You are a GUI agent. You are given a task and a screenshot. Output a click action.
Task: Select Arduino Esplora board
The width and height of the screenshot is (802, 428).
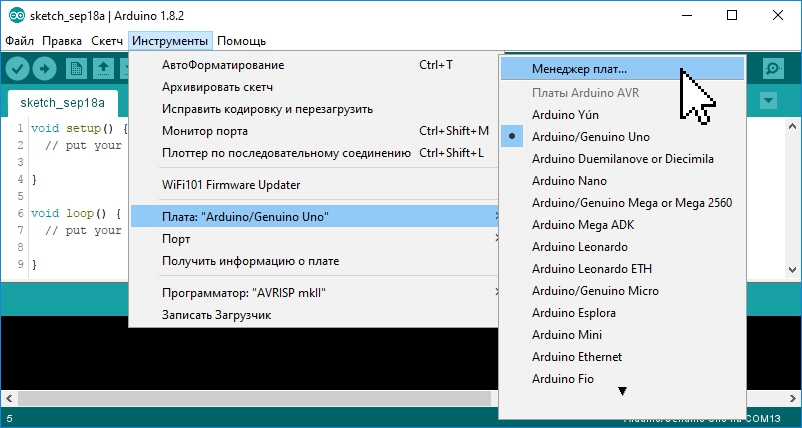tap(622, 312)
